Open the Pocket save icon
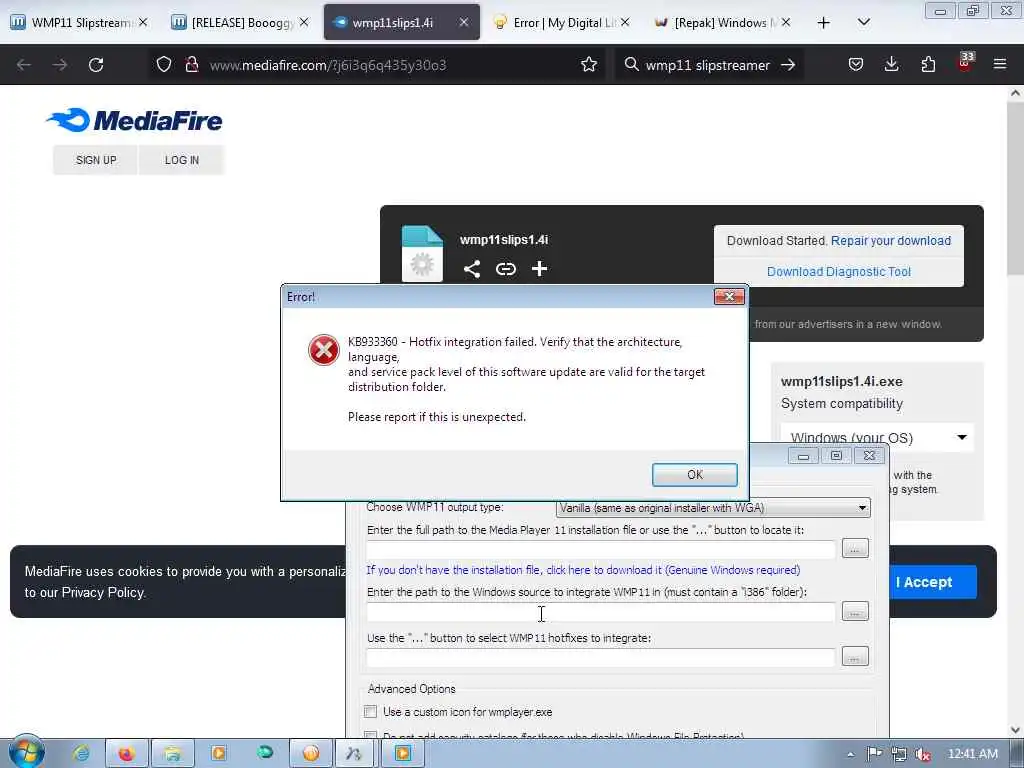 856,65
